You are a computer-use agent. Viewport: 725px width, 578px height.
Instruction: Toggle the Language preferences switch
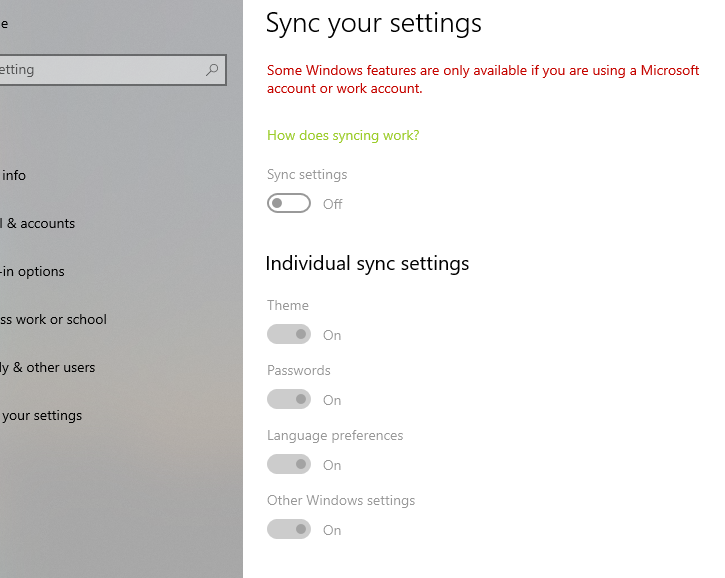click(x=289, y=464)
